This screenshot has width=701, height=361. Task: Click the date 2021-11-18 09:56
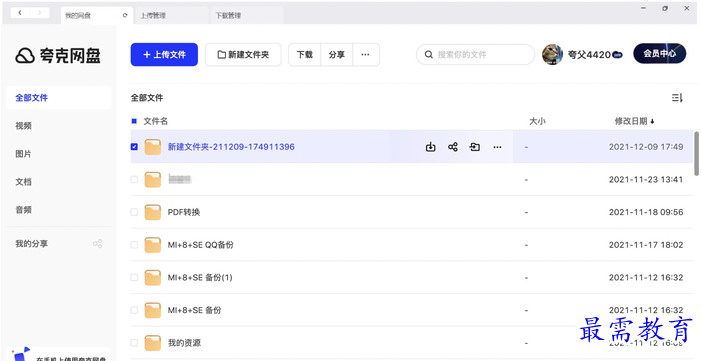[x=646, y=212]
